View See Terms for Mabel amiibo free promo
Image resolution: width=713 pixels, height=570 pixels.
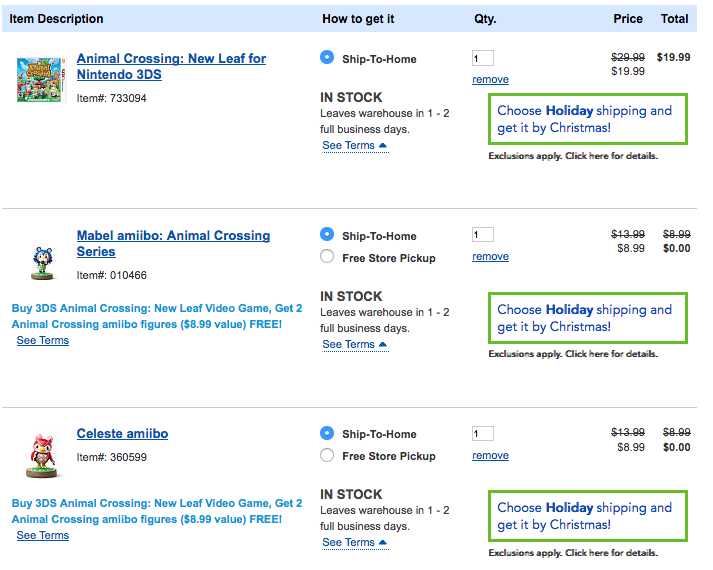tap(43, 341)
